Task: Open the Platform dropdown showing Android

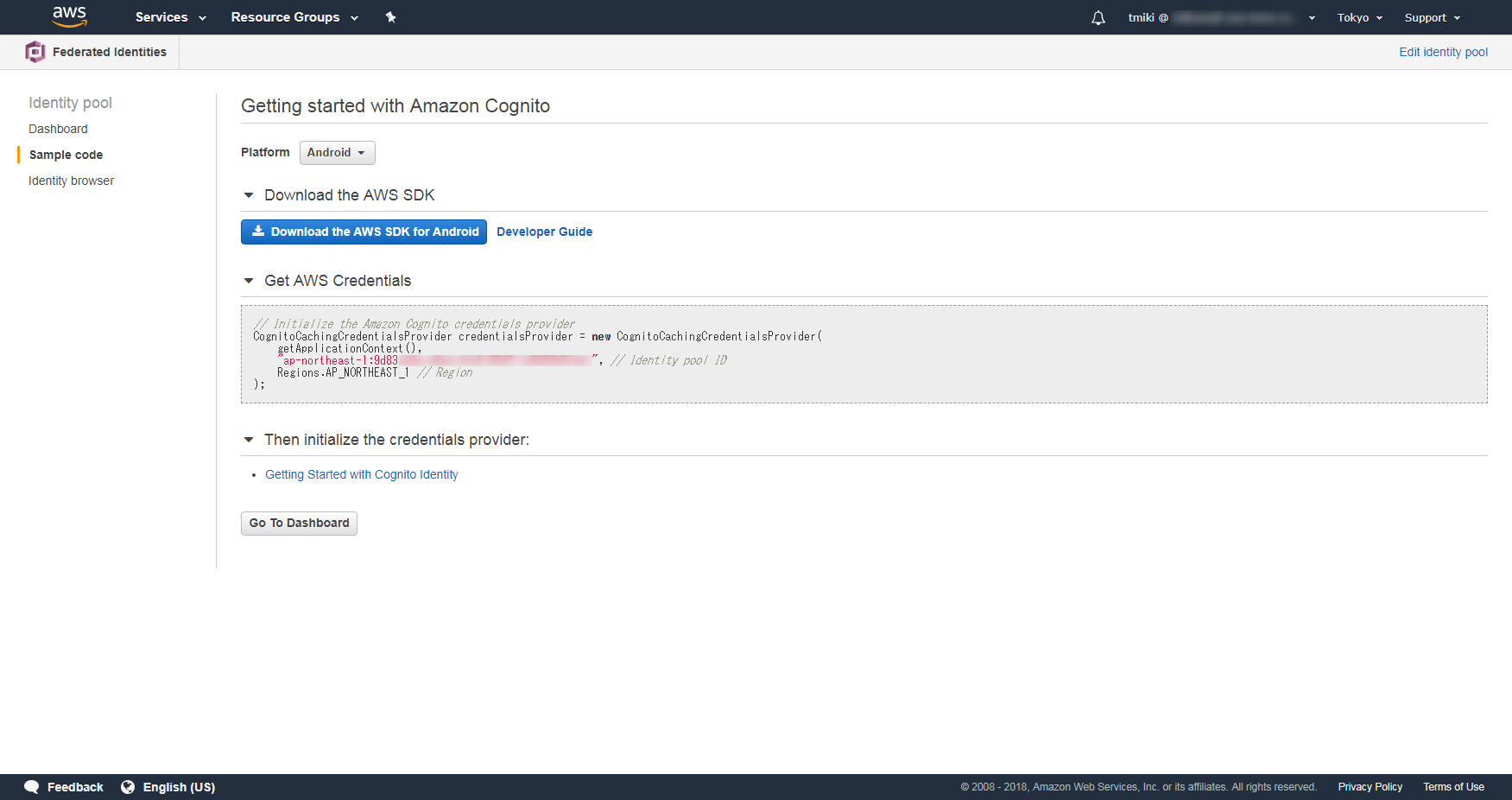Action: click(x=337, y=152)
